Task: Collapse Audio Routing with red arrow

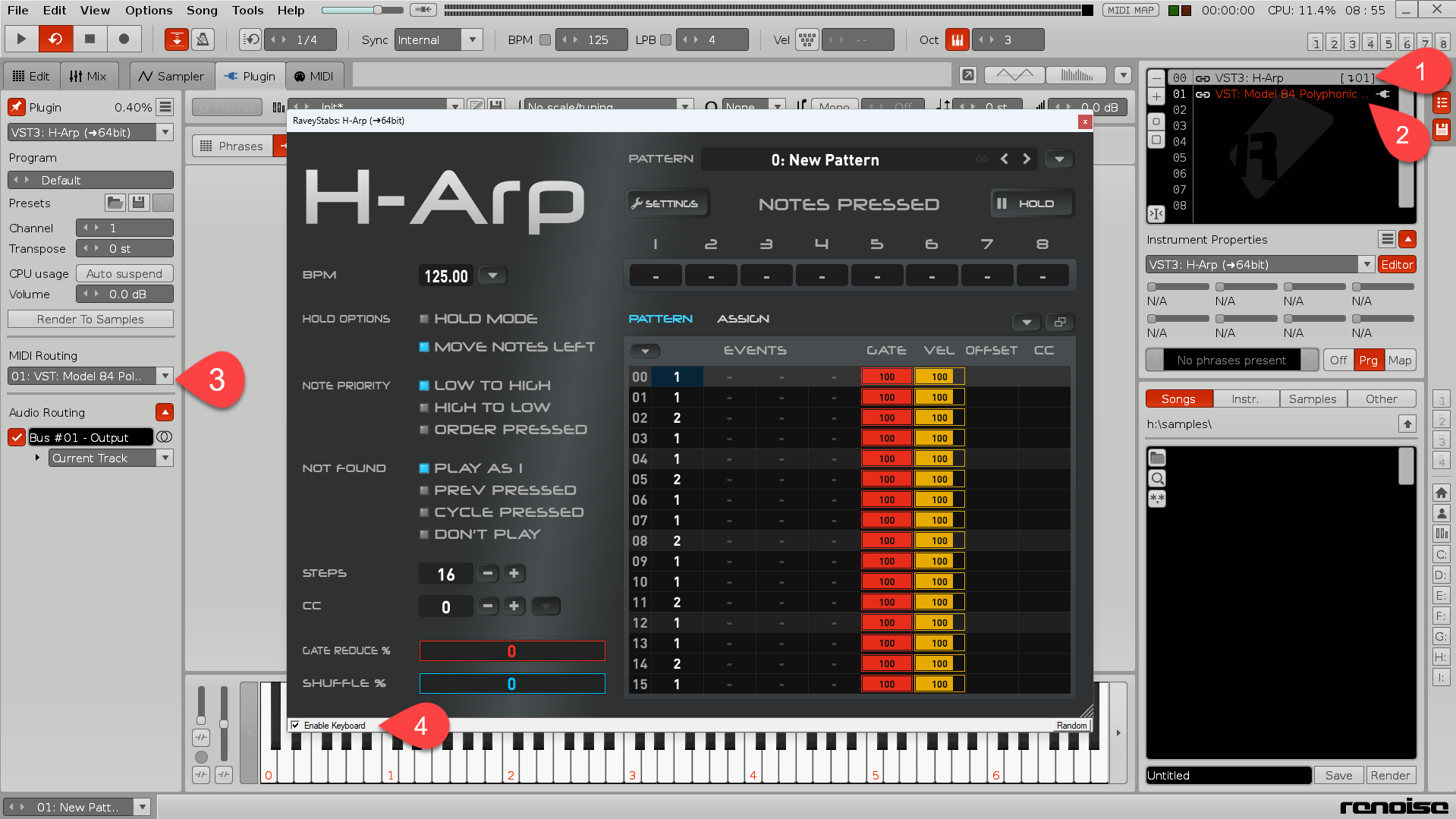Action: click(165, 412)
